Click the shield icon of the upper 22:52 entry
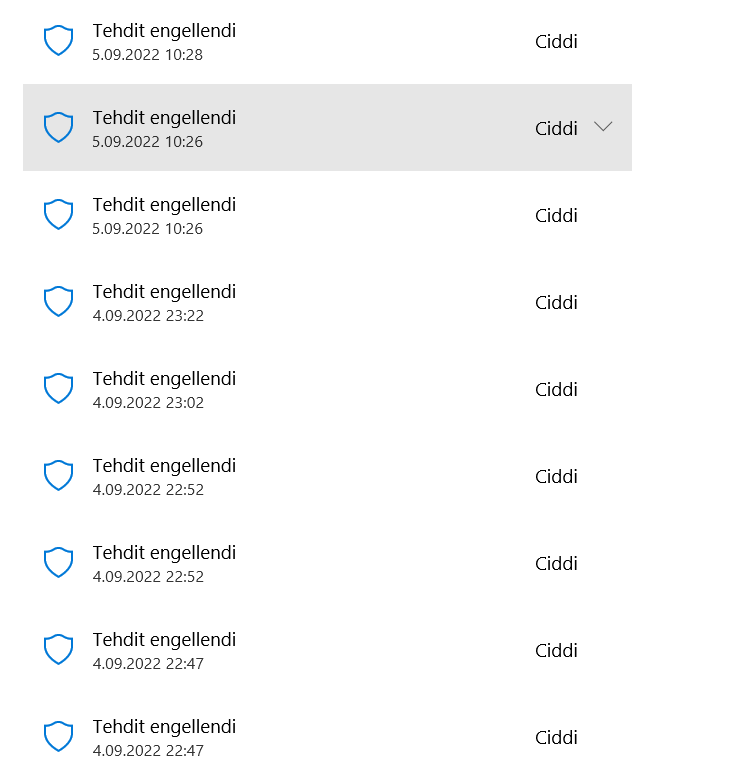 59,476
